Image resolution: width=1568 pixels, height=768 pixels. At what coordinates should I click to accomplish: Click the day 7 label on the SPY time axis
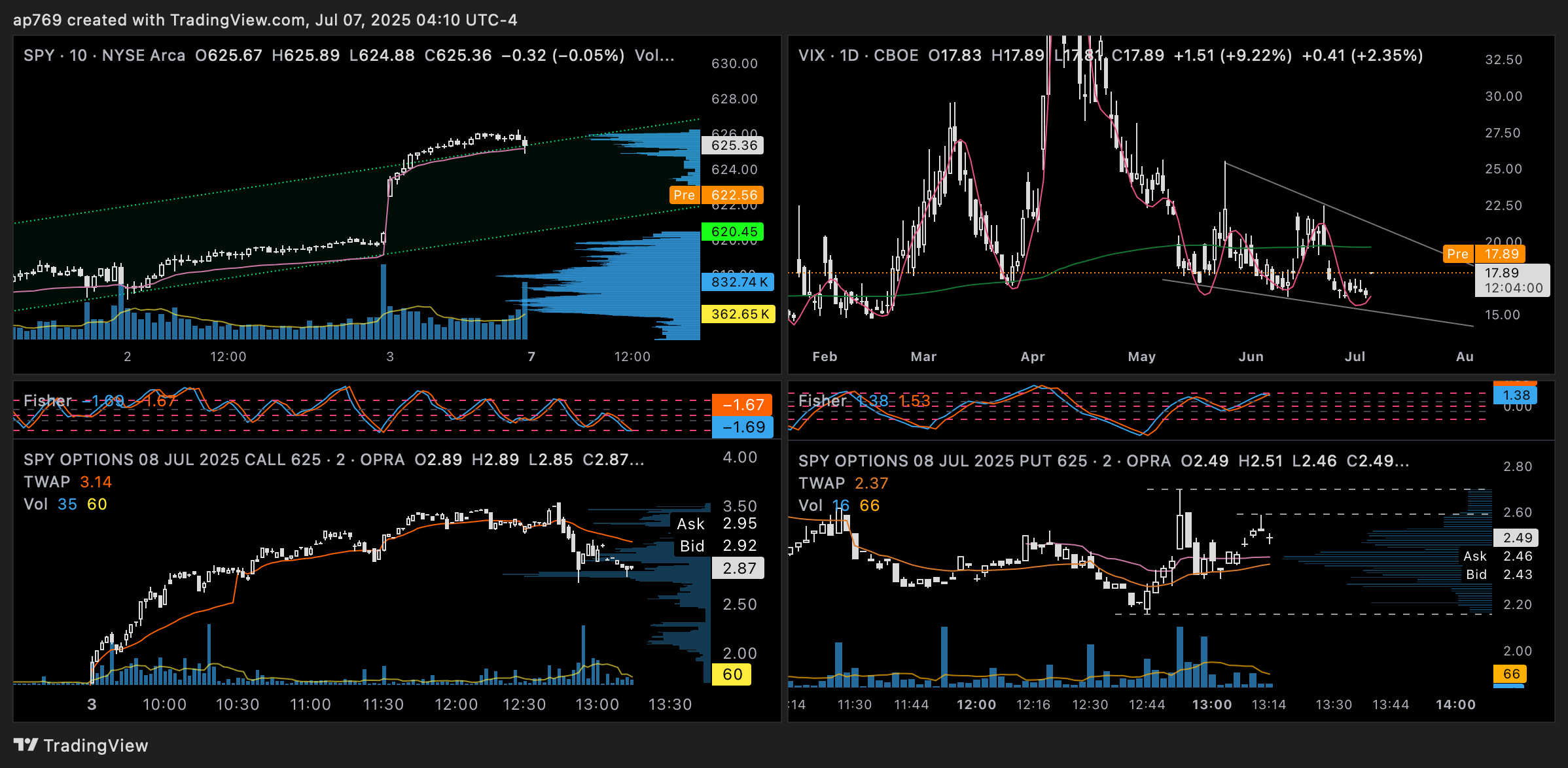tap(531, 357)
